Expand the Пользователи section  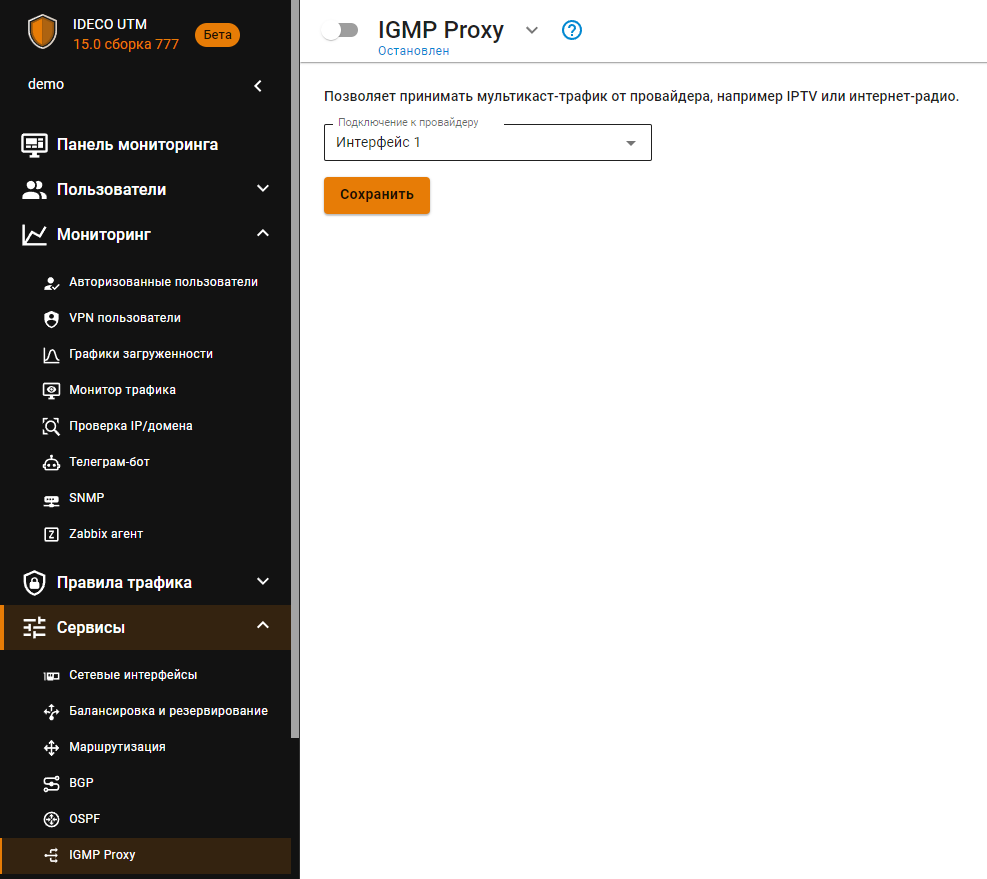pos(263,189)
